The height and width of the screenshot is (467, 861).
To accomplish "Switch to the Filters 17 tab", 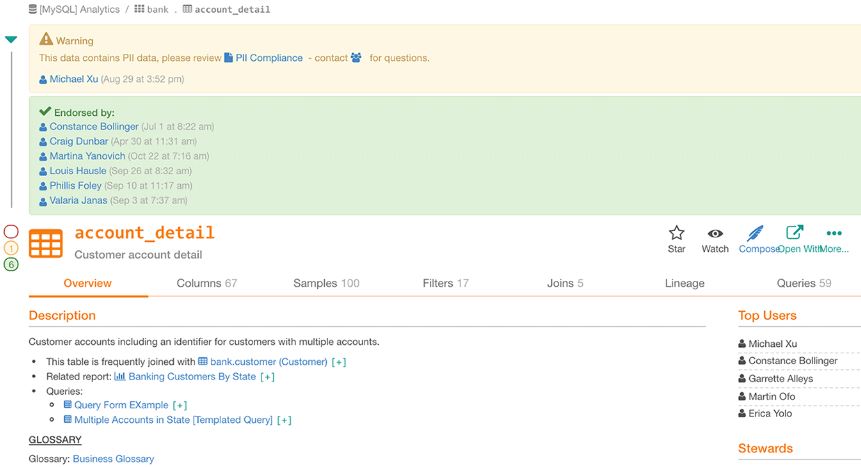I will (x=445, y=283).
